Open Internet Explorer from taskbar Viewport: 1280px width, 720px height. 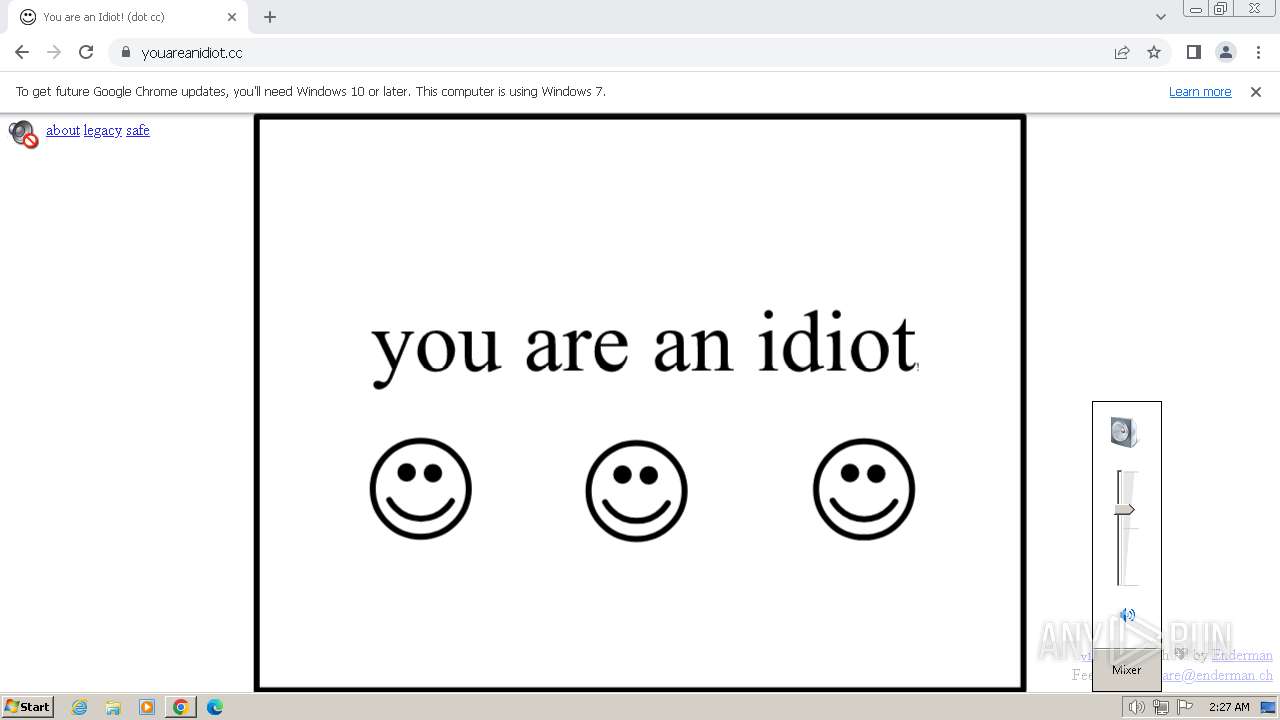[x=80, y=707]
